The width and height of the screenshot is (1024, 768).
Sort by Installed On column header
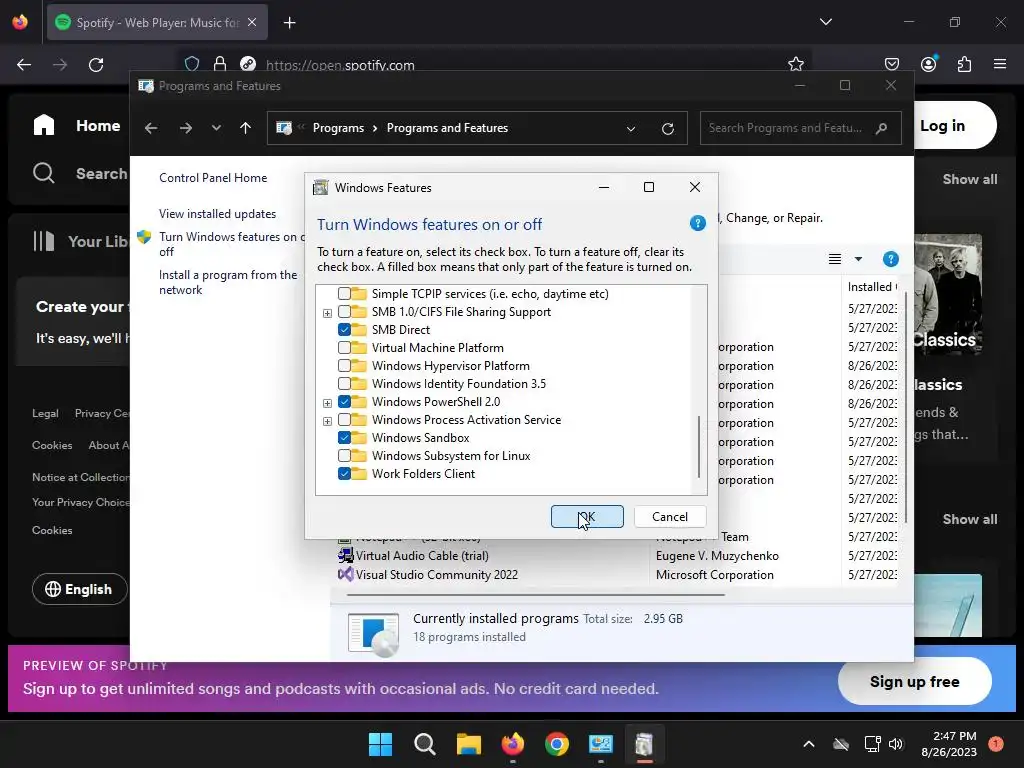point(872,287)
